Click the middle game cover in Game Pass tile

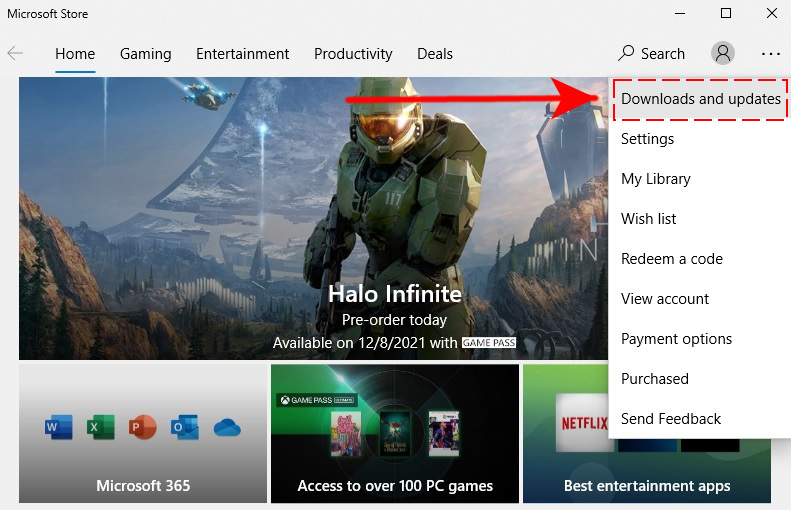coord(395,433)
